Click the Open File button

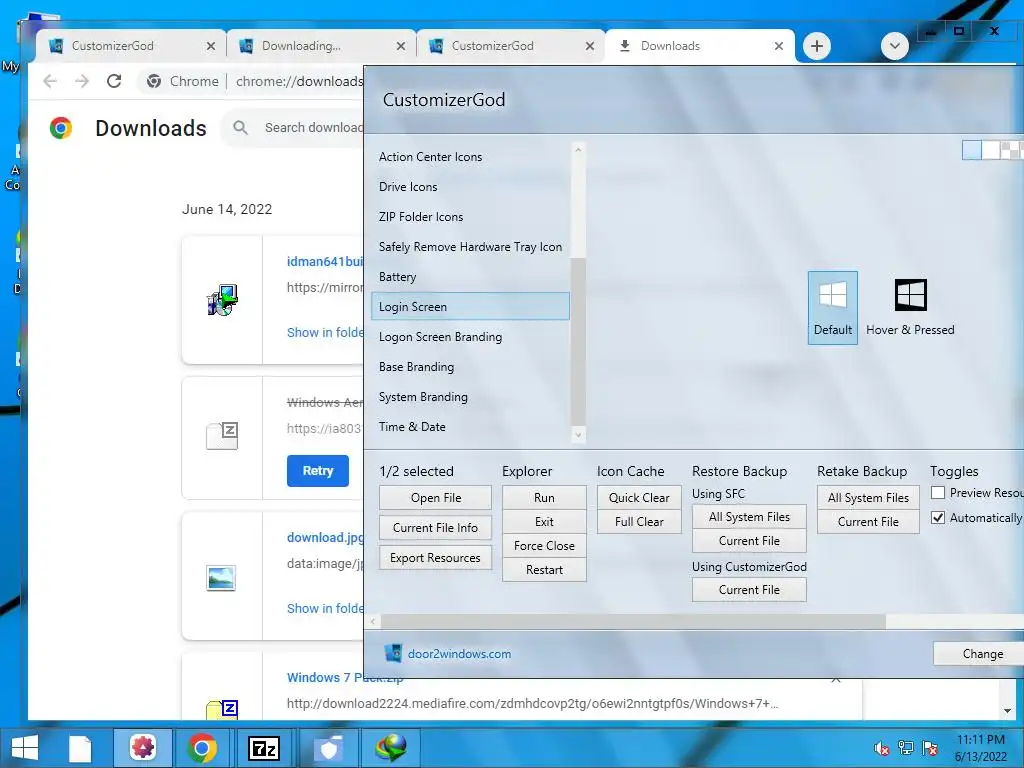[436, 498]
